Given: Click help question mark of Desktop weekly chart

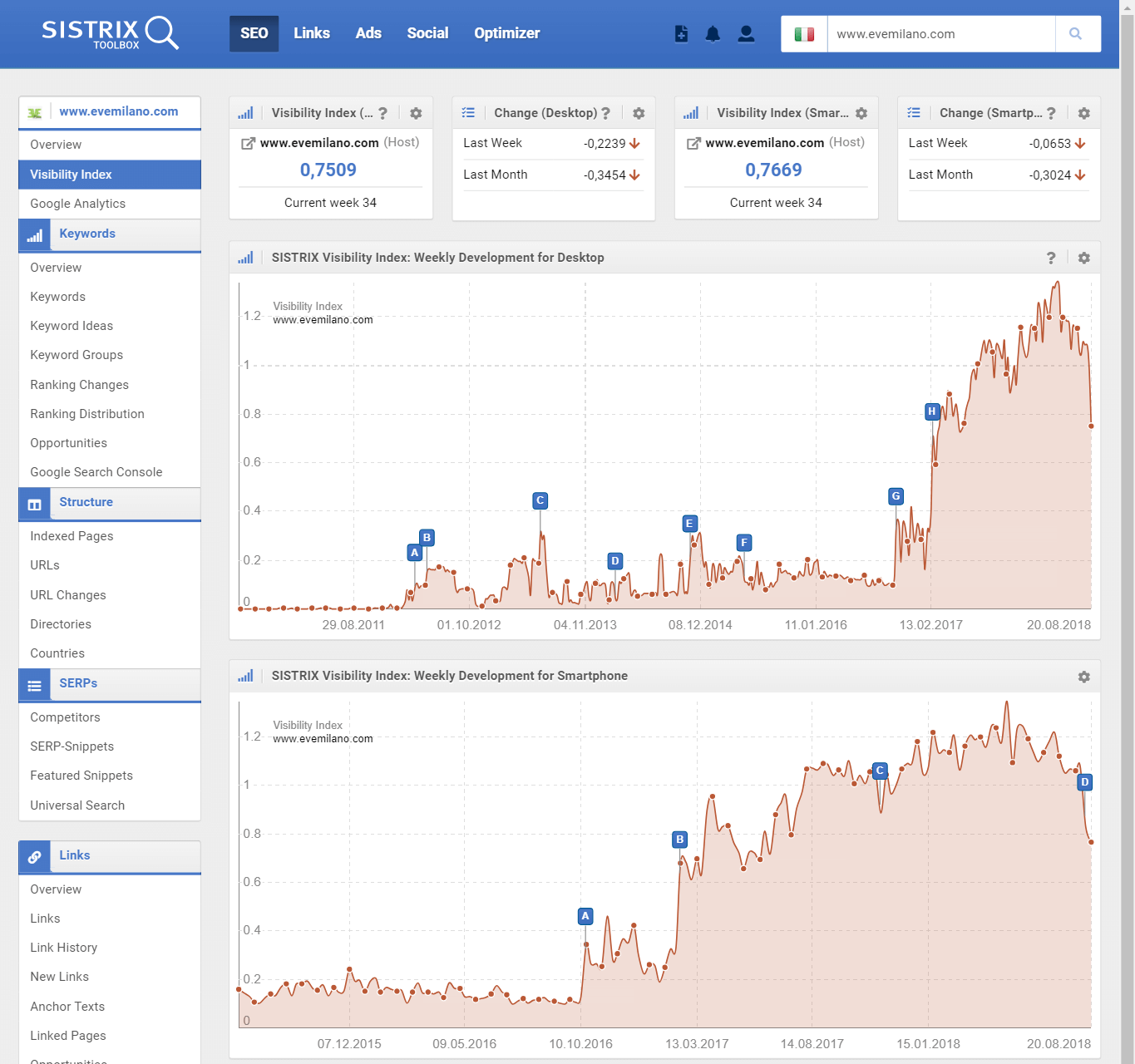Looking at the screenshot, I should click(1051, 258).
